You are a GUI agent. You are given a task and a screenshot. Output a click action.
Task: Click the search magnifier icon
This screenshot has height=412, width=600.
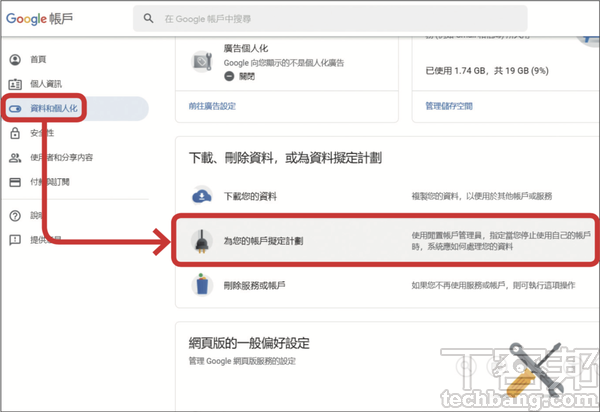coord(148,18)
